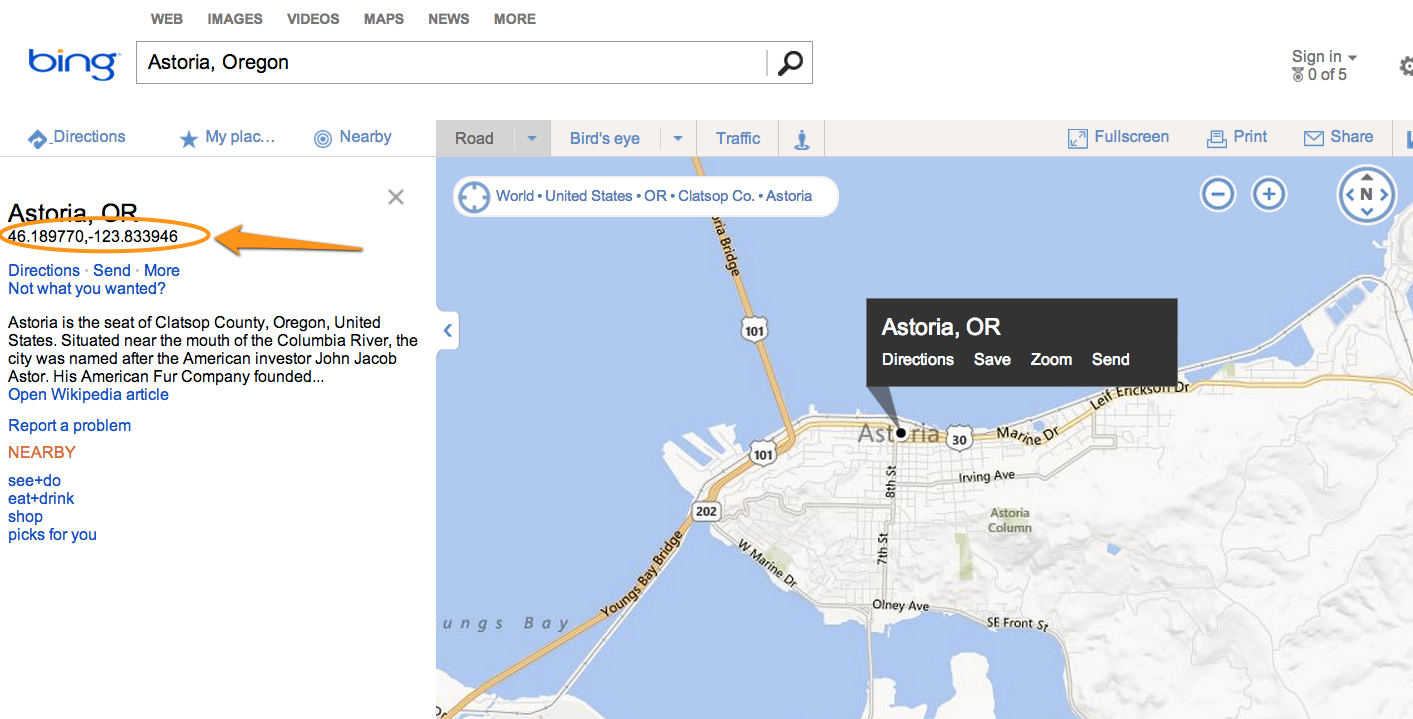The image size is (1413, 719).
Task: Click the WEB menu item
Action: [x=167, y=19]
